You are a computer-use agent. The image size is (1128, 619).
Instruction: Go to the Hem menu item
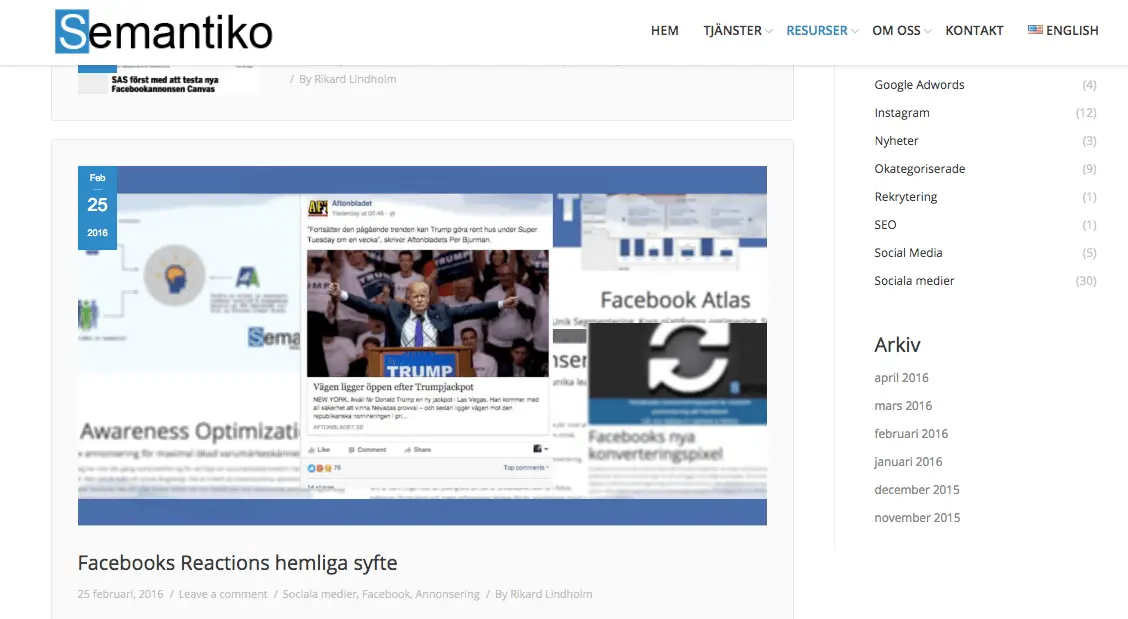pos(664,31)
